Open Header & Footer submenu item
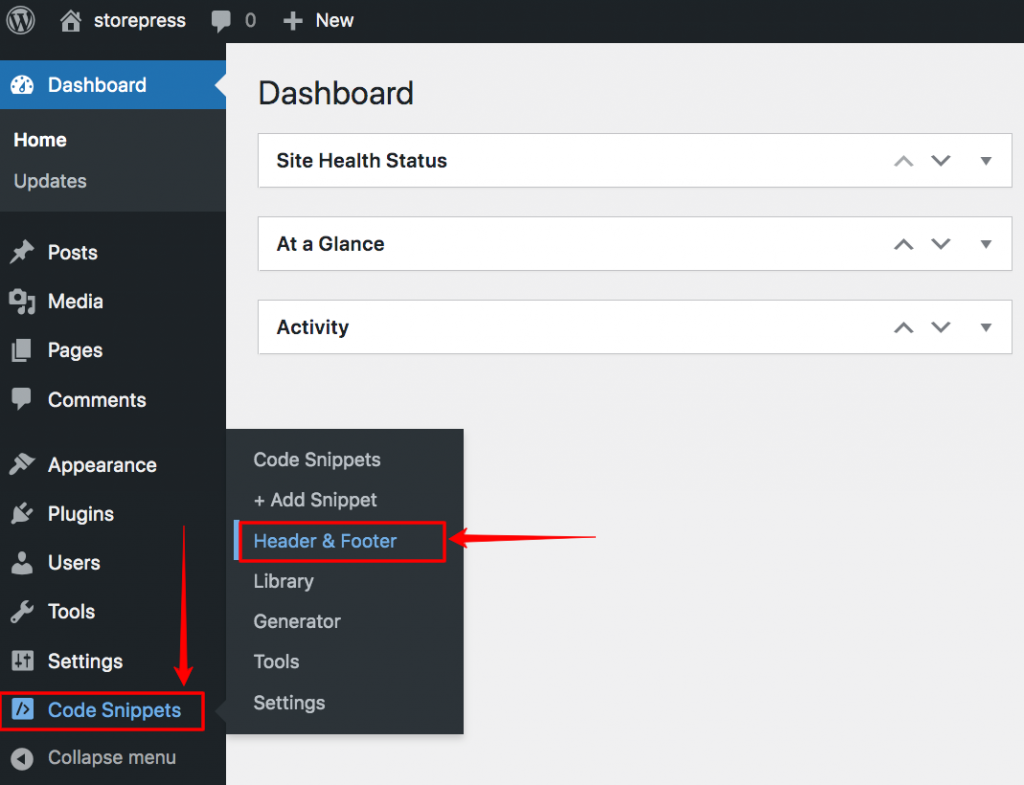The width and height of the screenshot is (1024, 785). (325, 541)
